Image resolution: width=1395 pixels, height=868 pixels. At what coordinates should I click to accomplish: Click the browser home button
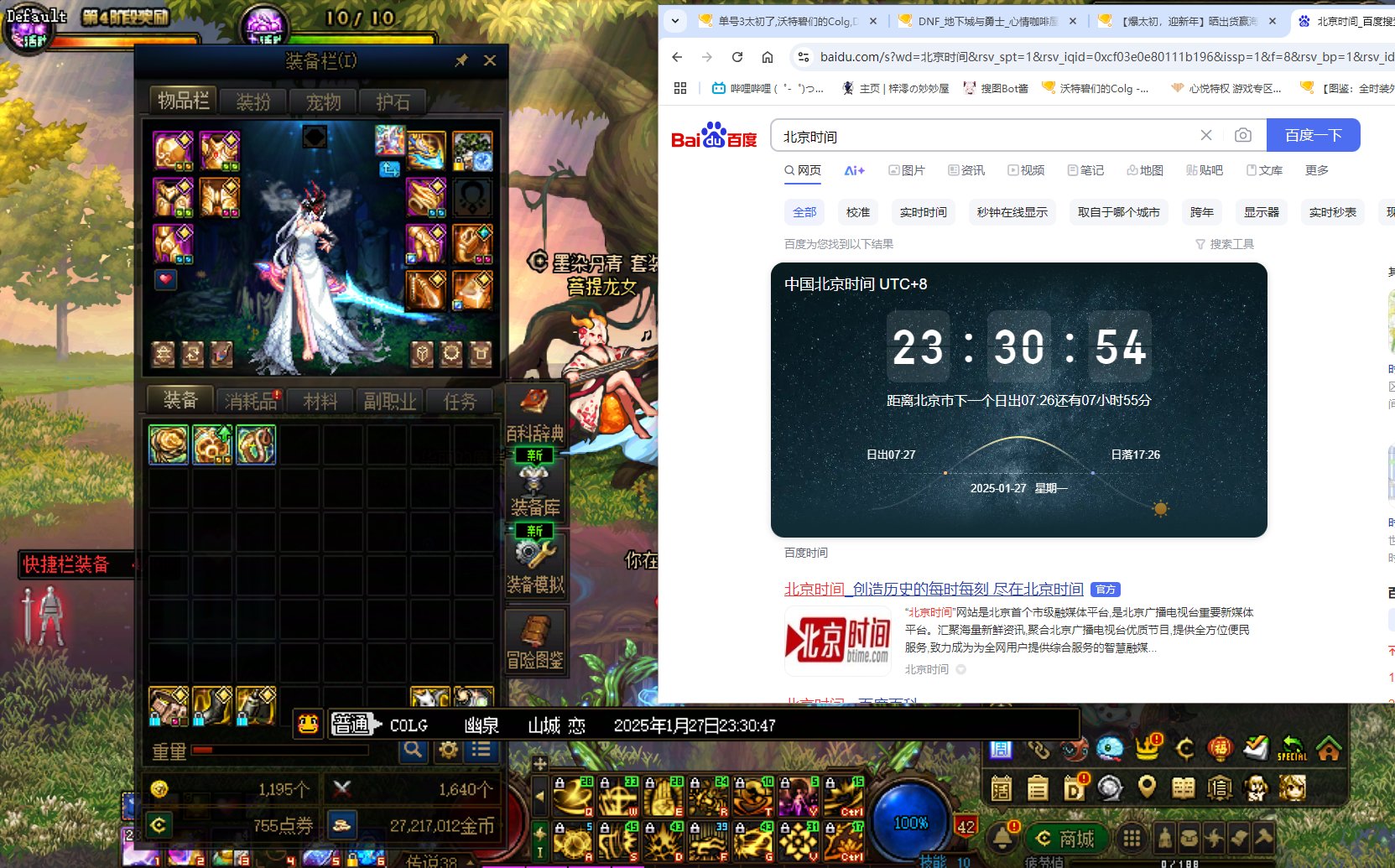coord(768,57)
